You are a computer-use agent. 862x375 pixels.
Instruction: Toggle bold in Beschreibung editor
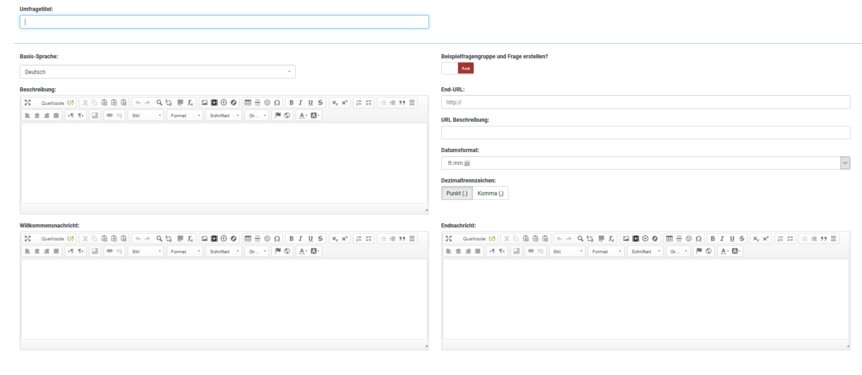(x=291, y=102)
